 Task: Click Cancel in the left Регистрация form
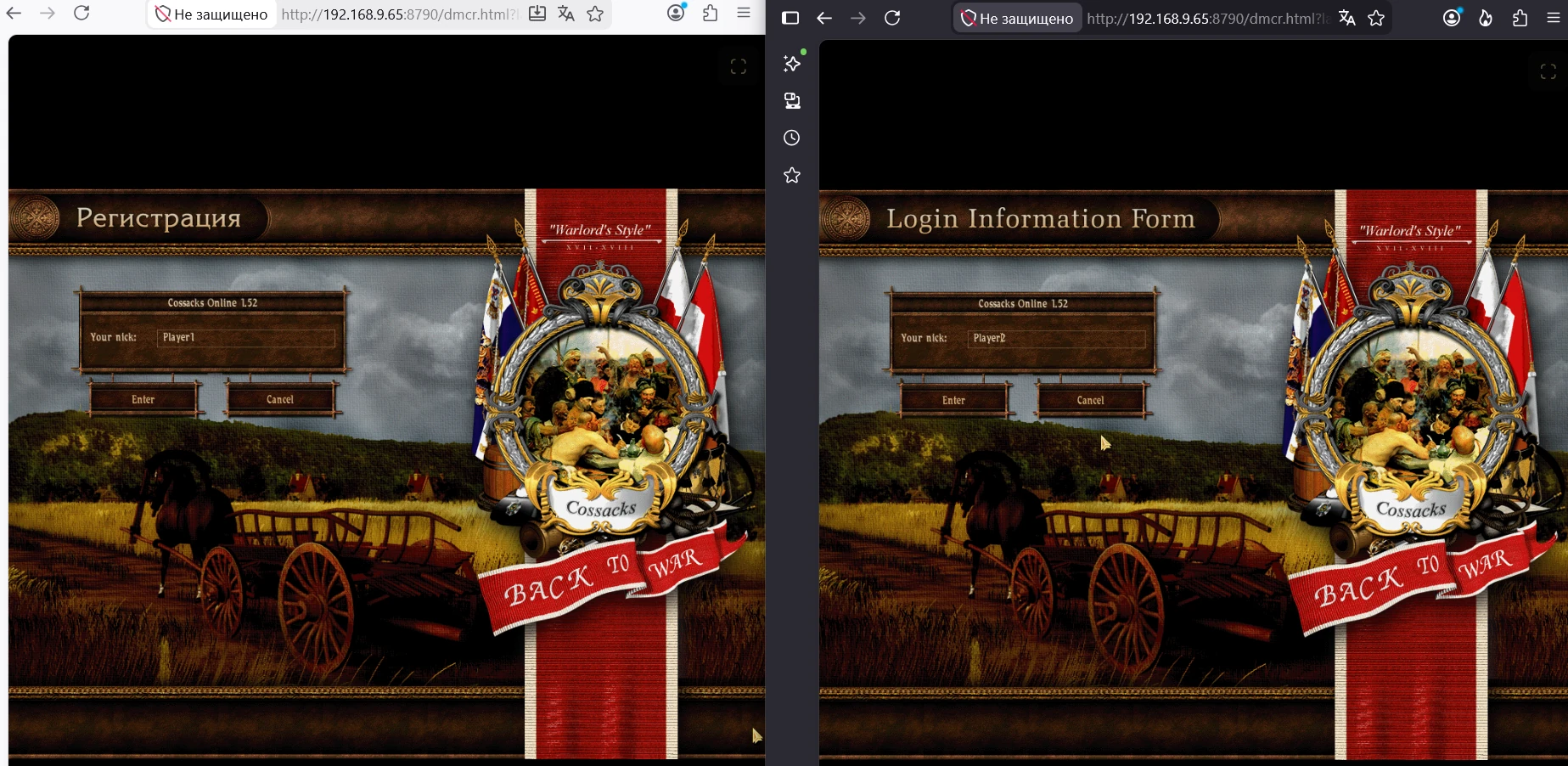pyautogui.click(x=280, y=399)
